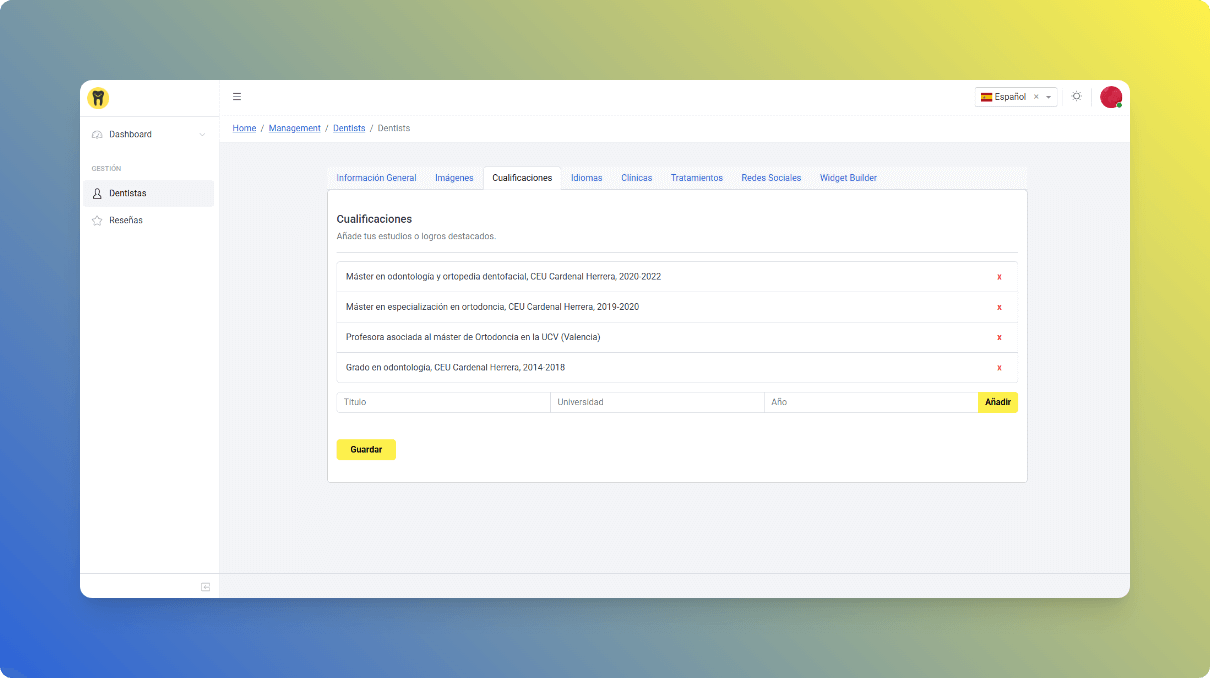Remove the Máster en especialización en ortodoncia entry
Screen dimensions: 1210x678
coord(999,307)
